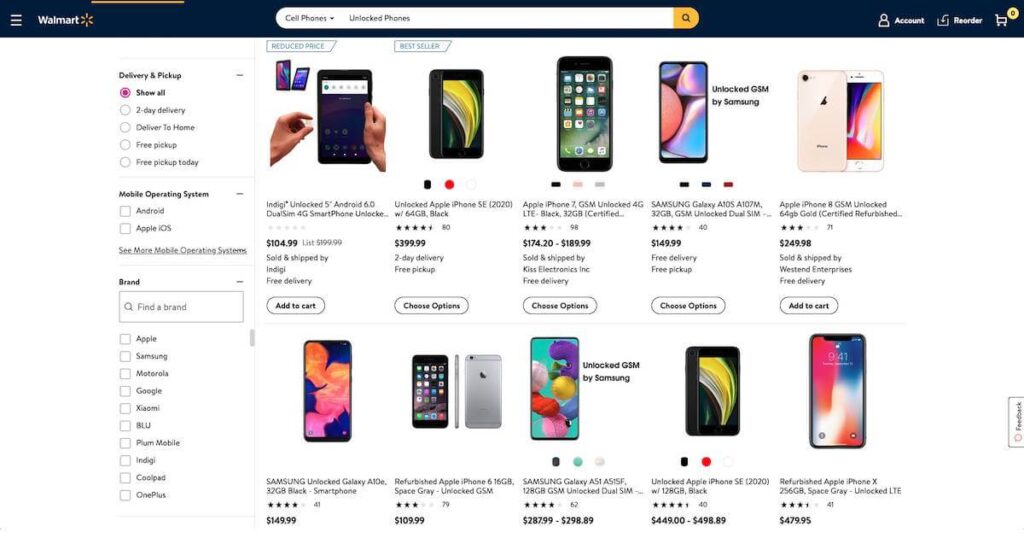Click the yellow search magnifier button

coord(686,18)
